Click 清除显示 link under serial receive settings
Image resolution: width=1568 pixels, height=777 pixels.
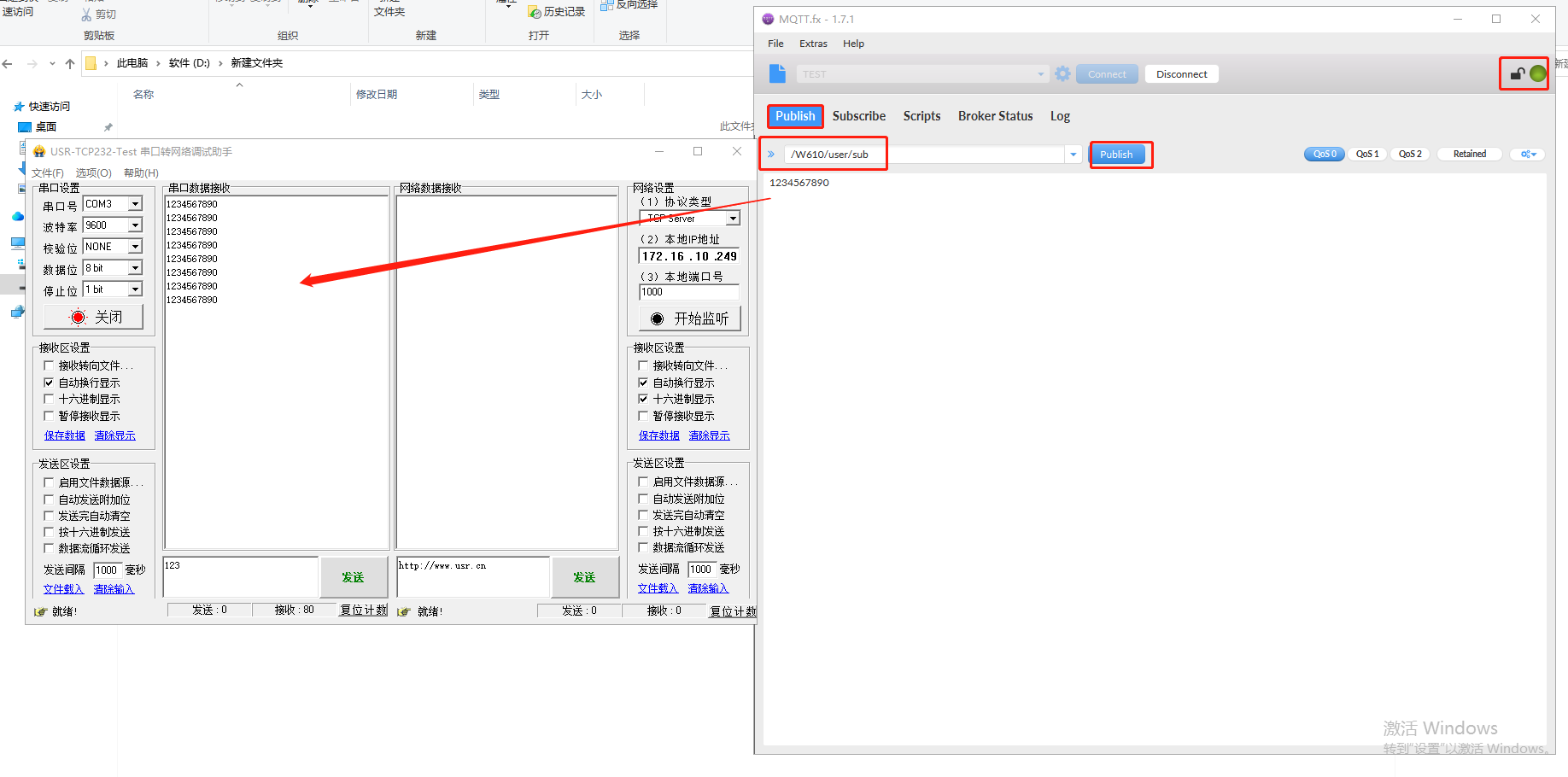[114, 435]
